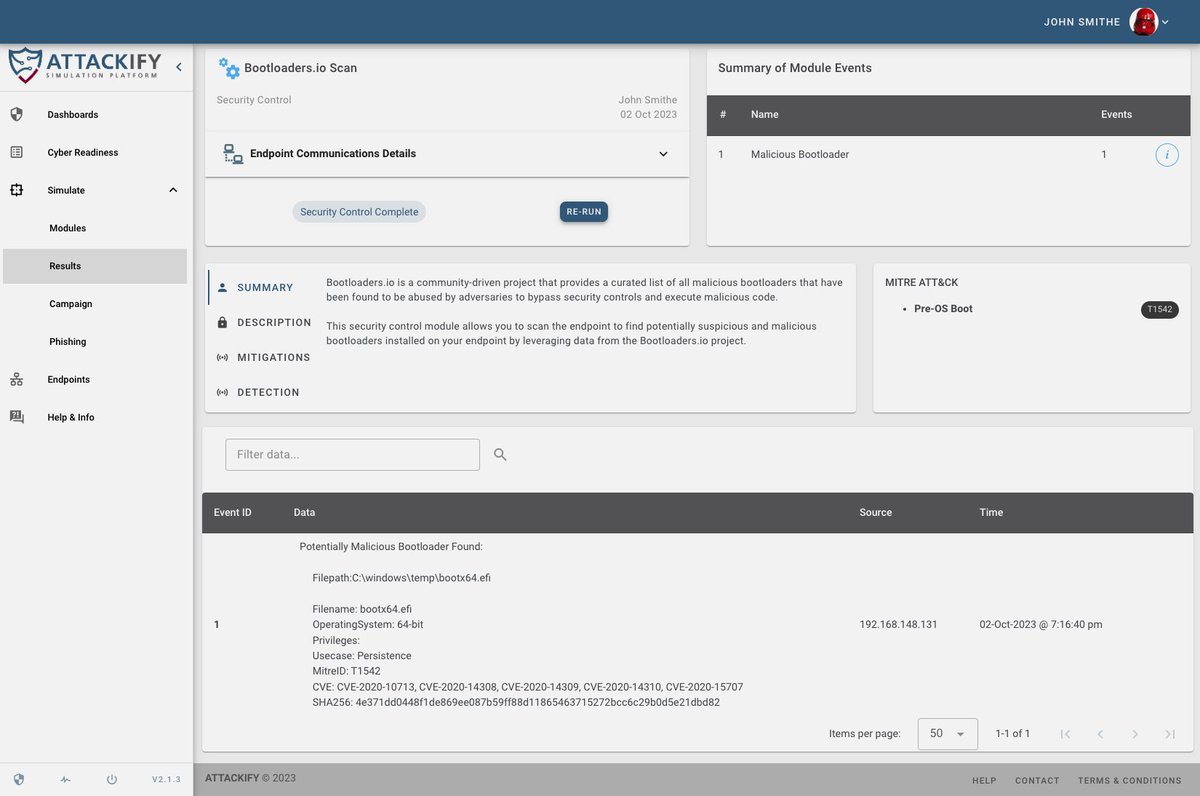Click the Cyber Readiness list icon
This screenshot has width=1200, height=796.
pos(16,153)
